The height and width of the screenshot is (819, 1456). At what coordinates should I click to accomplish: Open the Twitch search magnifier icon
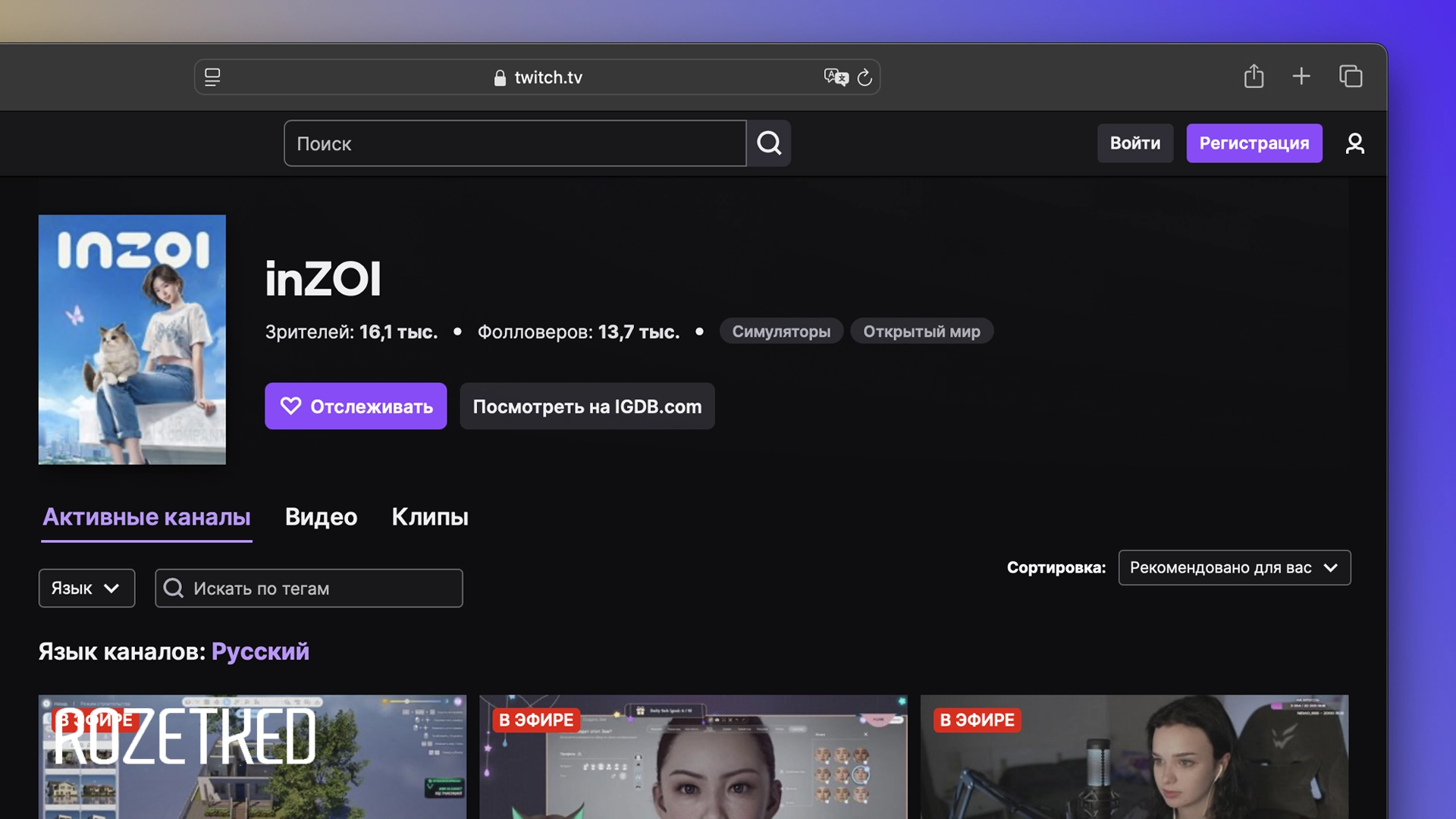[x=769, y=143]
